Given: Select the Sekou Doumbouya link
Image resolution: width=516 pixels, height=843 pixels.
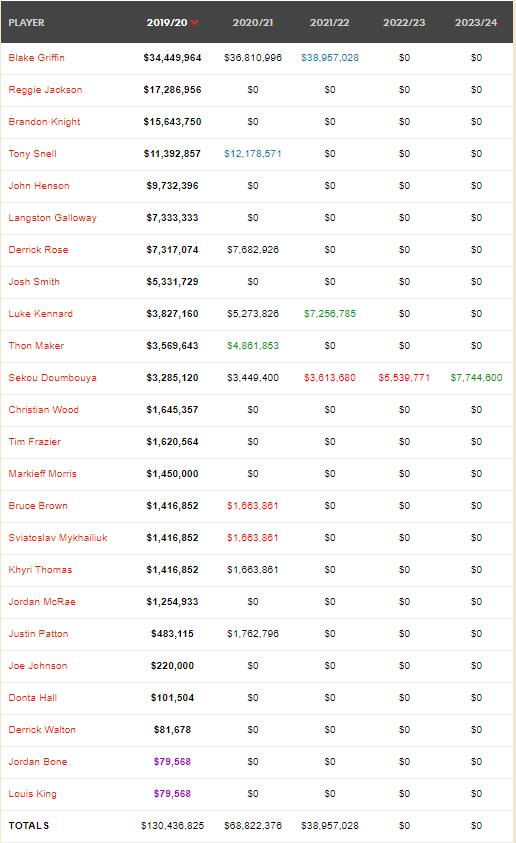Looking at the screenshot, I should point(52,377).
